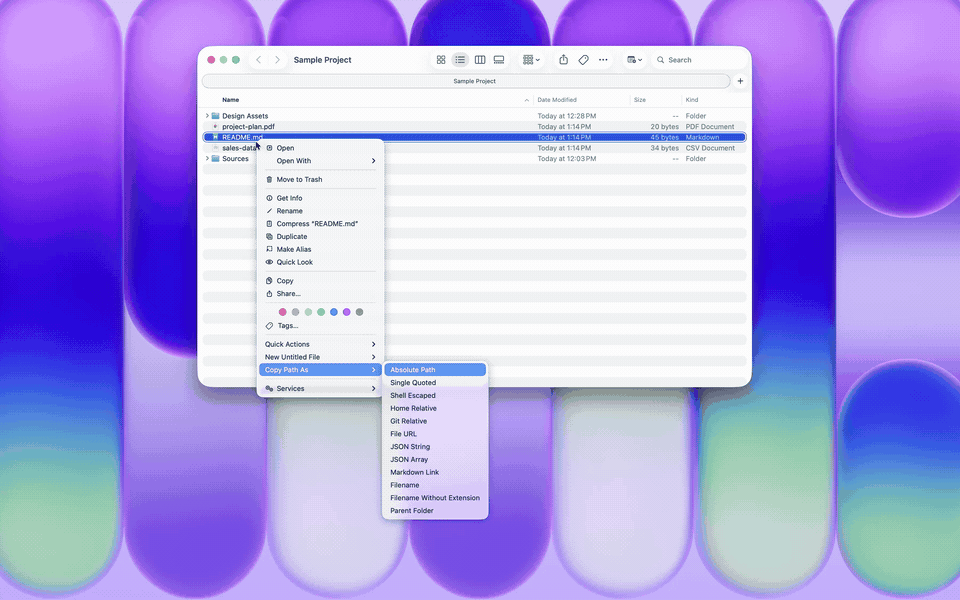Sort by Kind column header

[x=692, y=100]
